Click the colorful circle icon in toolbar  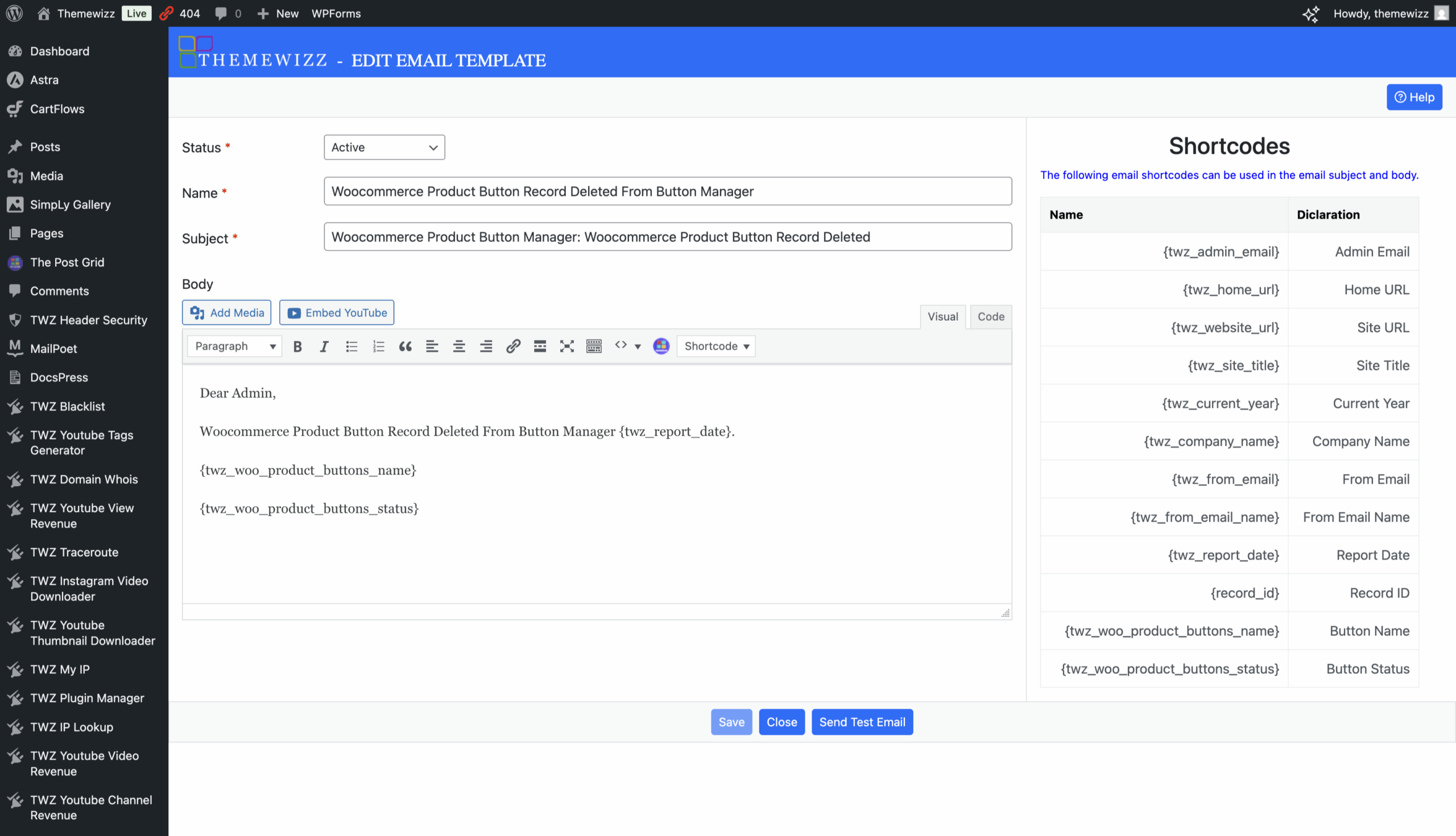coord(661,346)
